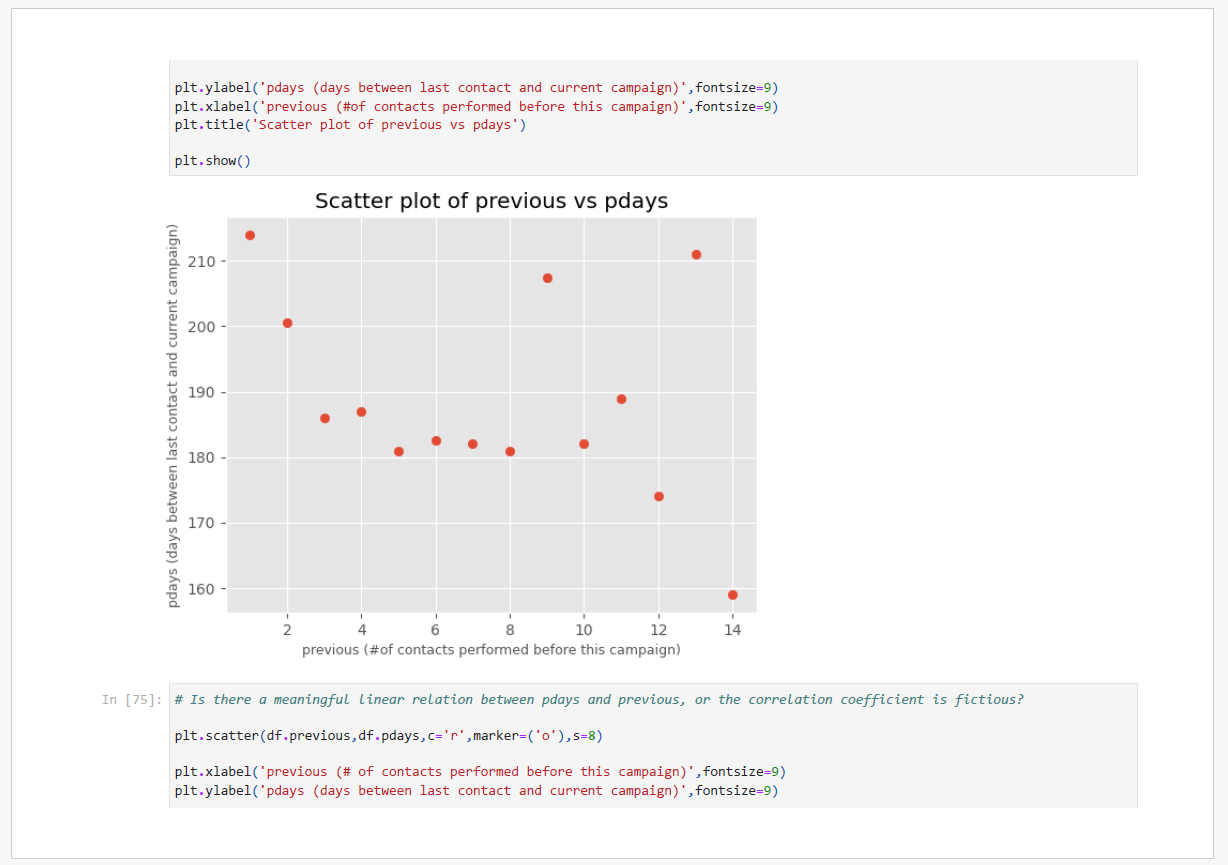Click the 160 tick label on y-axis

tap(202, 589)
